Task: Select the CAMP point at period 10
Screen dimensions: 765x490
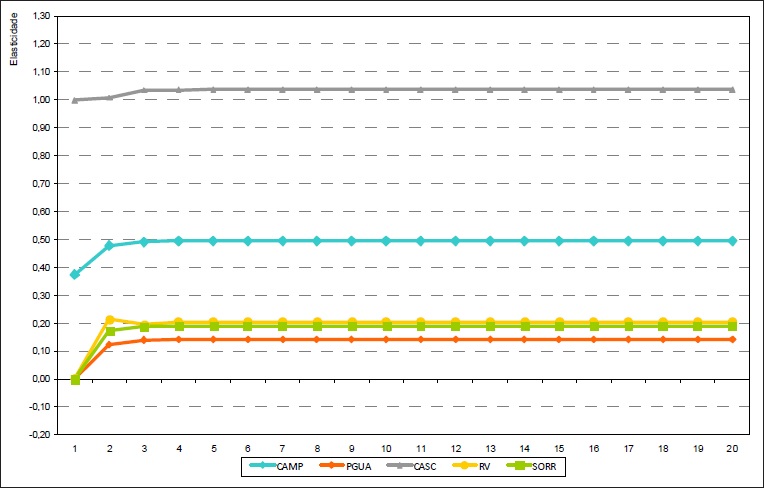Action: [386, 241]
